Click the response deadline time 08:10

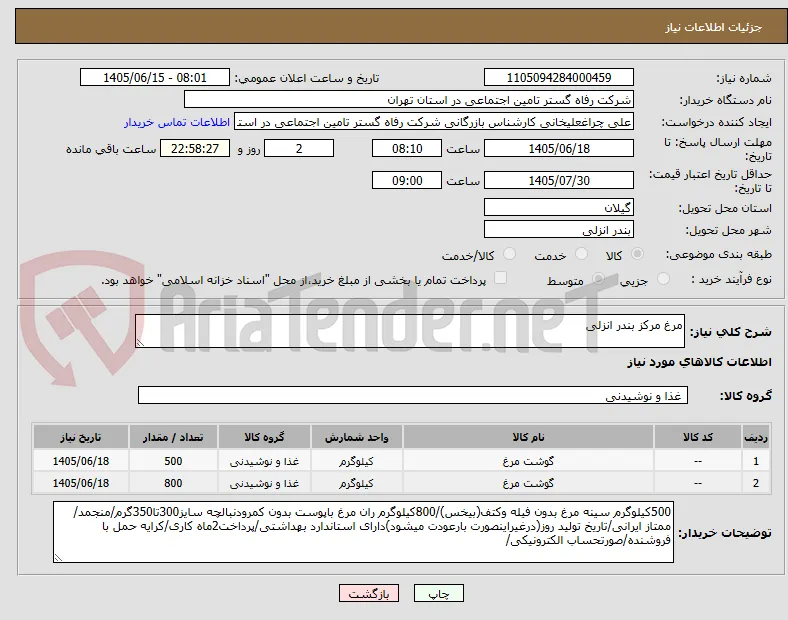pyautogui.click(x=407, y=148)
